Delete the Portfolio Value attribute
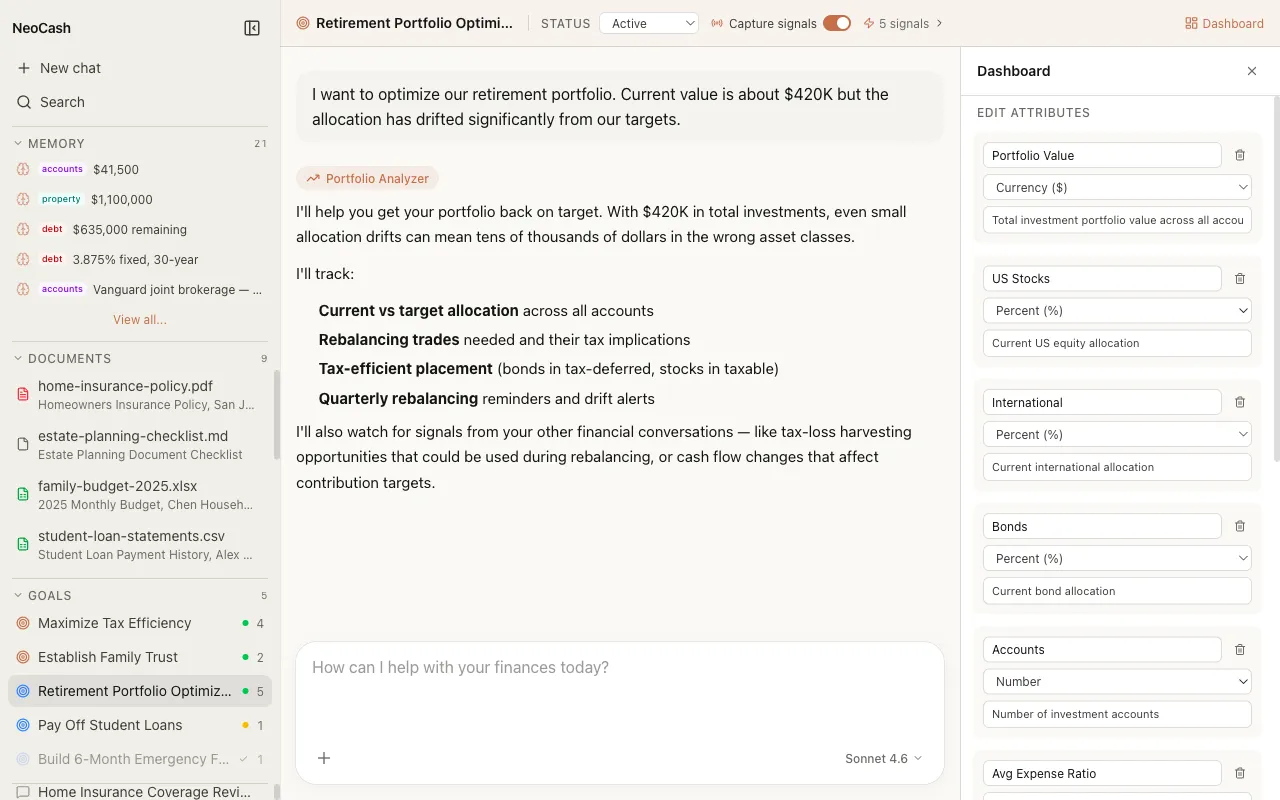 tap(1240, 155)
